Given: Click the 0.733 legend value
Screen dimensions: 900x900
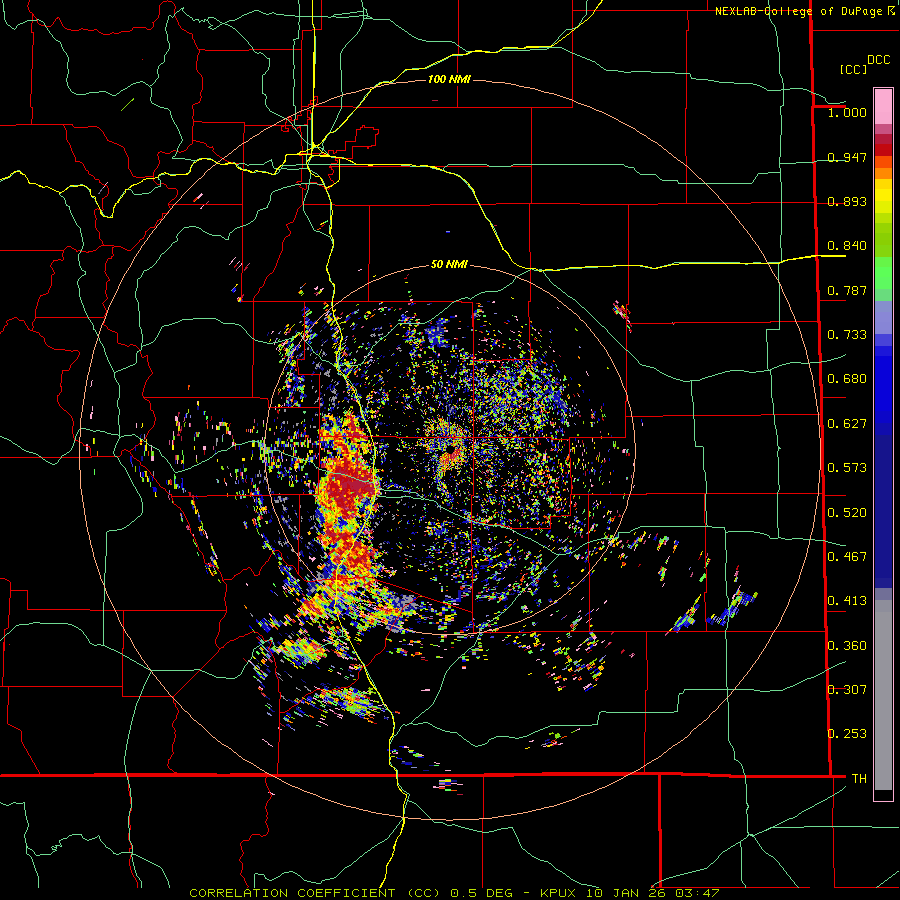Looking at the screenshot, I should (847, 335).
